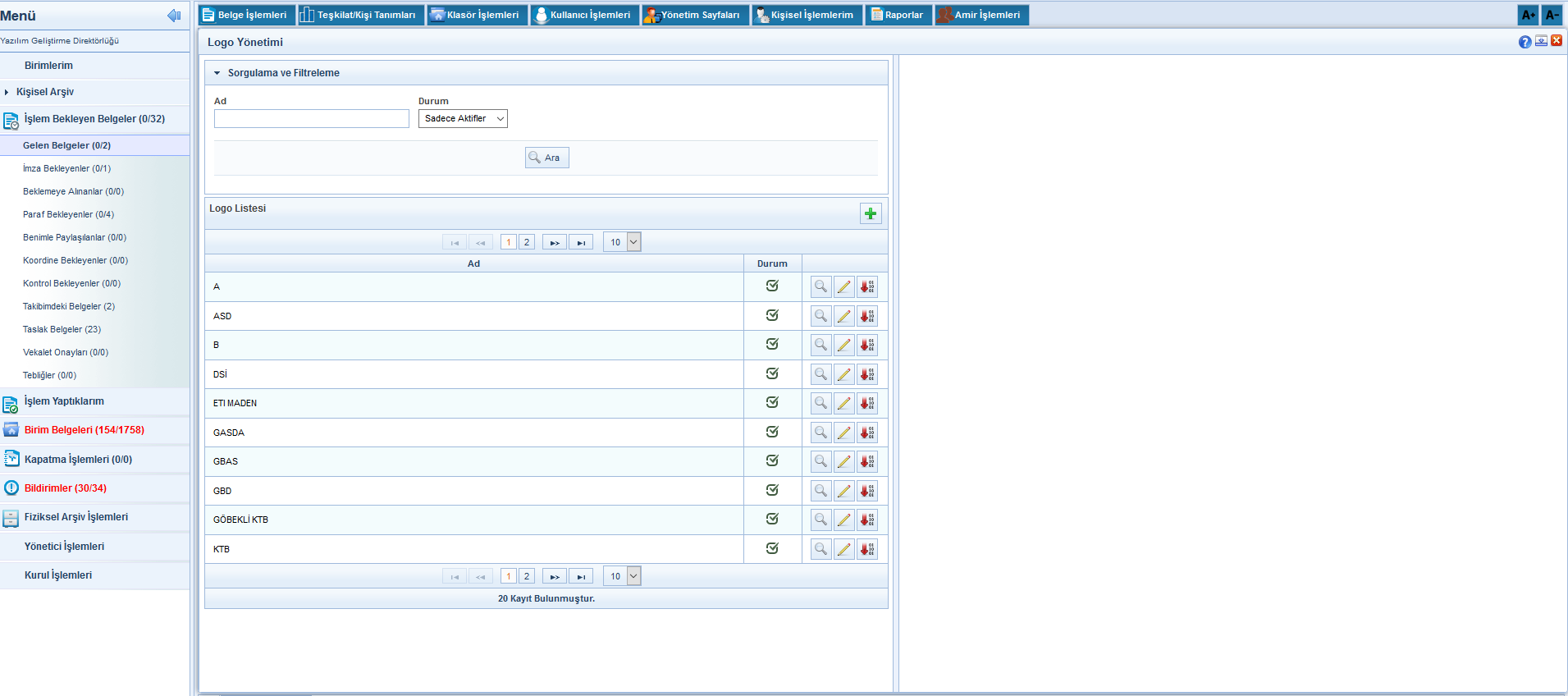1568x696 pixels.
Task: Open the Belge İşlemleri menu
Action: (245, 15)
